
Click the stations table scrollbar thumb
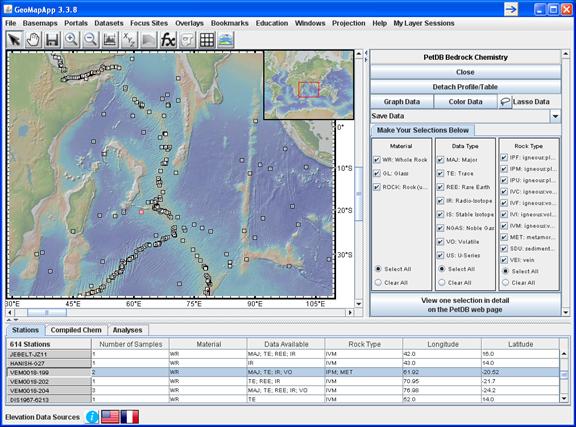564,375
